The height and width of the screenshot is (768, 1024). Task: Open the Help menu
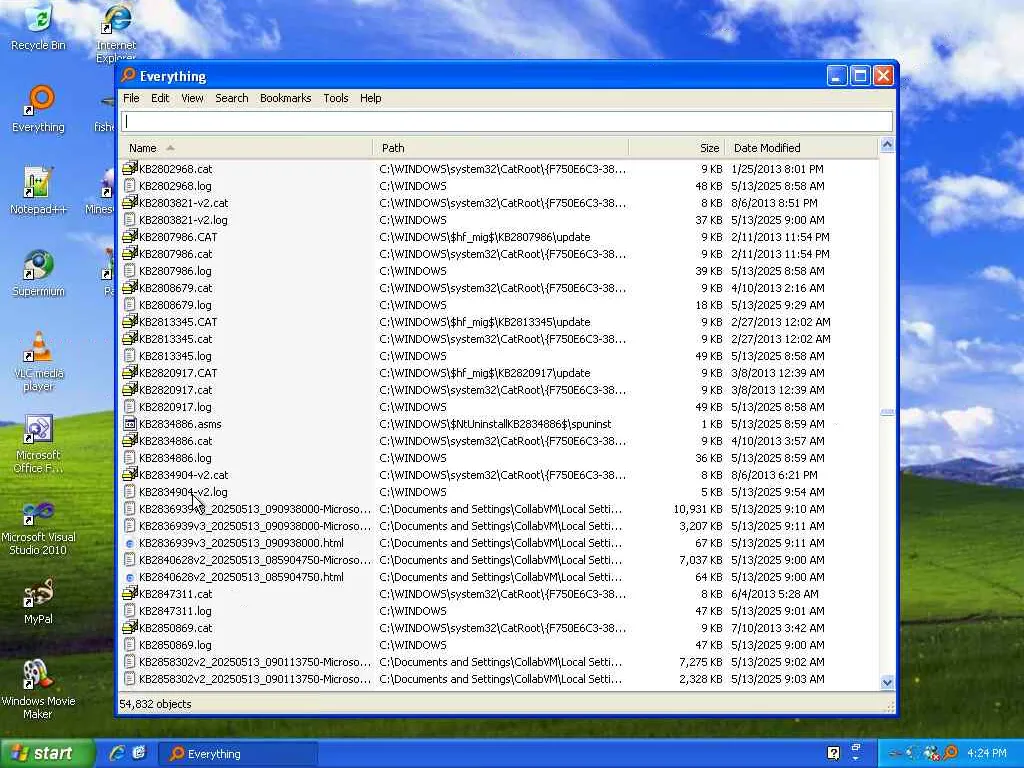pos(370,98)
